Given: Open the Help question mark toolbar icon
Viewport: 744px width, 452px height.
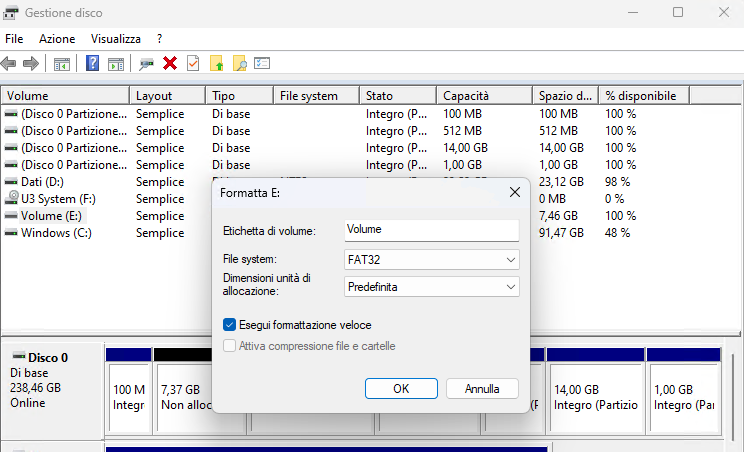Looking at the screenshot, I should coord(93,63).
